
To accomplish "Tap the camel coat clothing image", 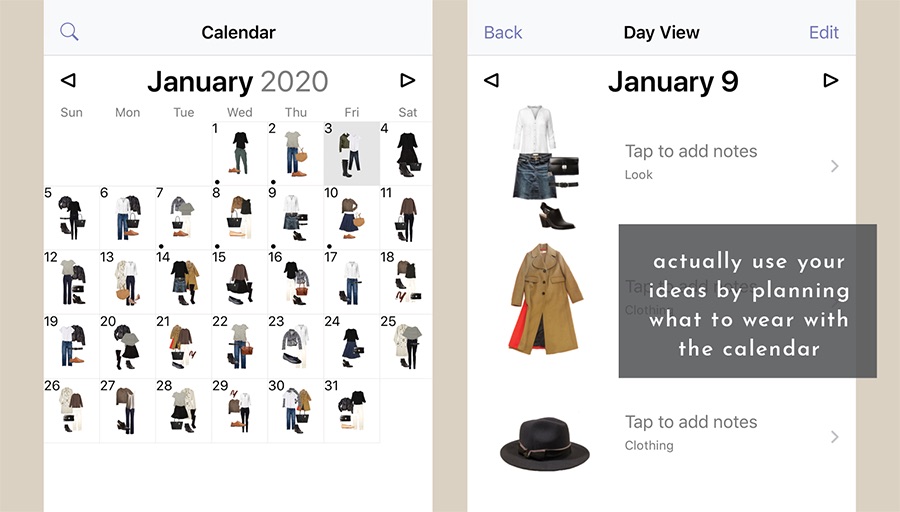I will coord(546,298).
